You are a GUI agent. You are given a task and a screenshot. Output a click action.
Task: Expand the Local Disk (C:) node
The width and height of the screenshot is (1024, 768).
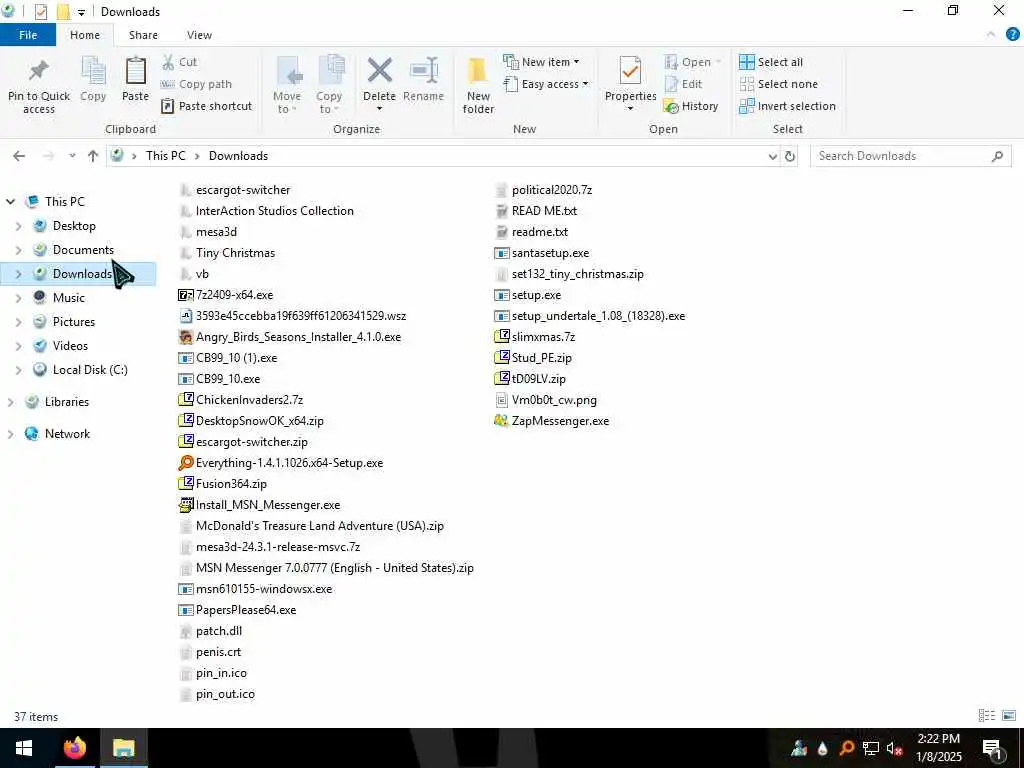[18, 370]
